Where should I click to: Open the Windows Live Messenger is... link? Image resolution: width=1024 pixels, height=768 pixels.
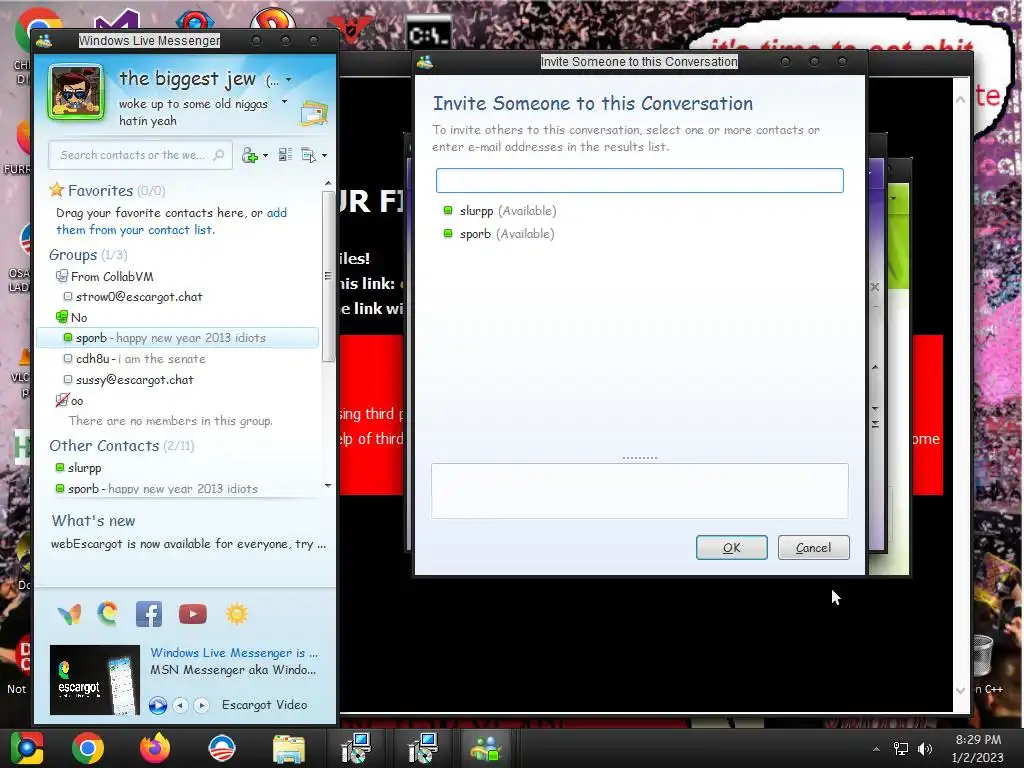tap(234, 652)
